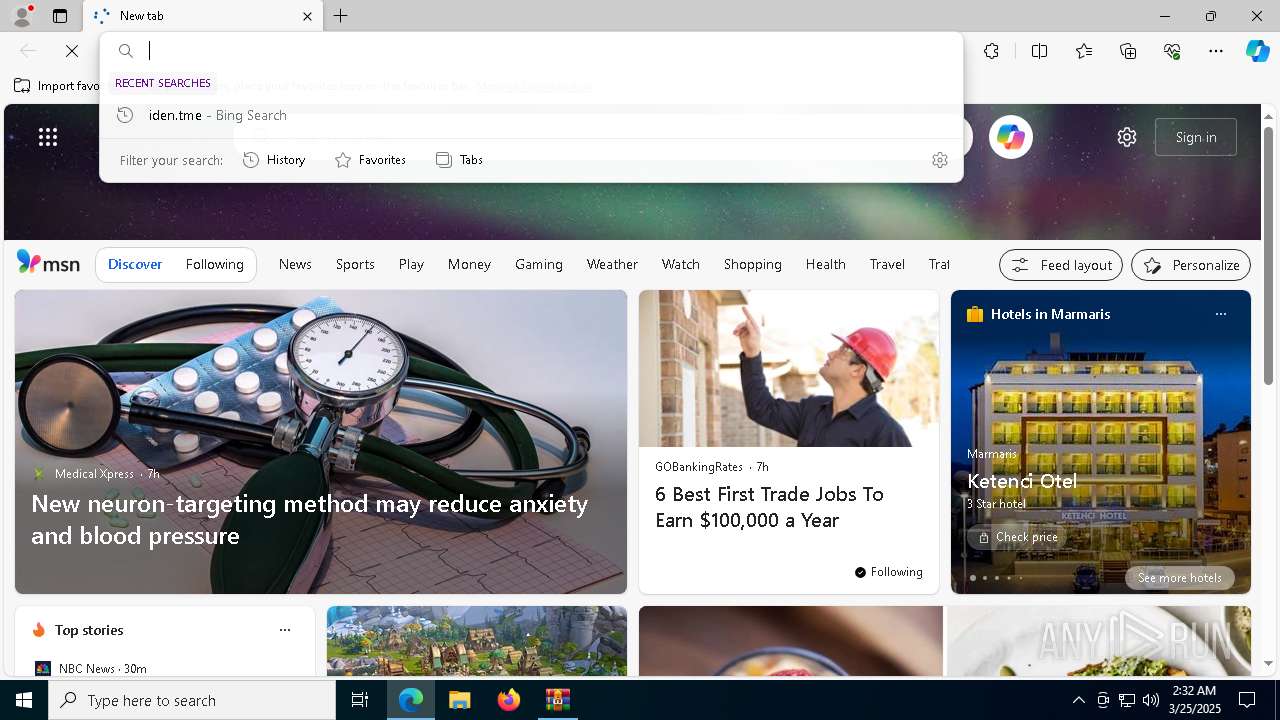Select recent search iden.tme
Screen dimensions: 1280x720
(531, 115)
